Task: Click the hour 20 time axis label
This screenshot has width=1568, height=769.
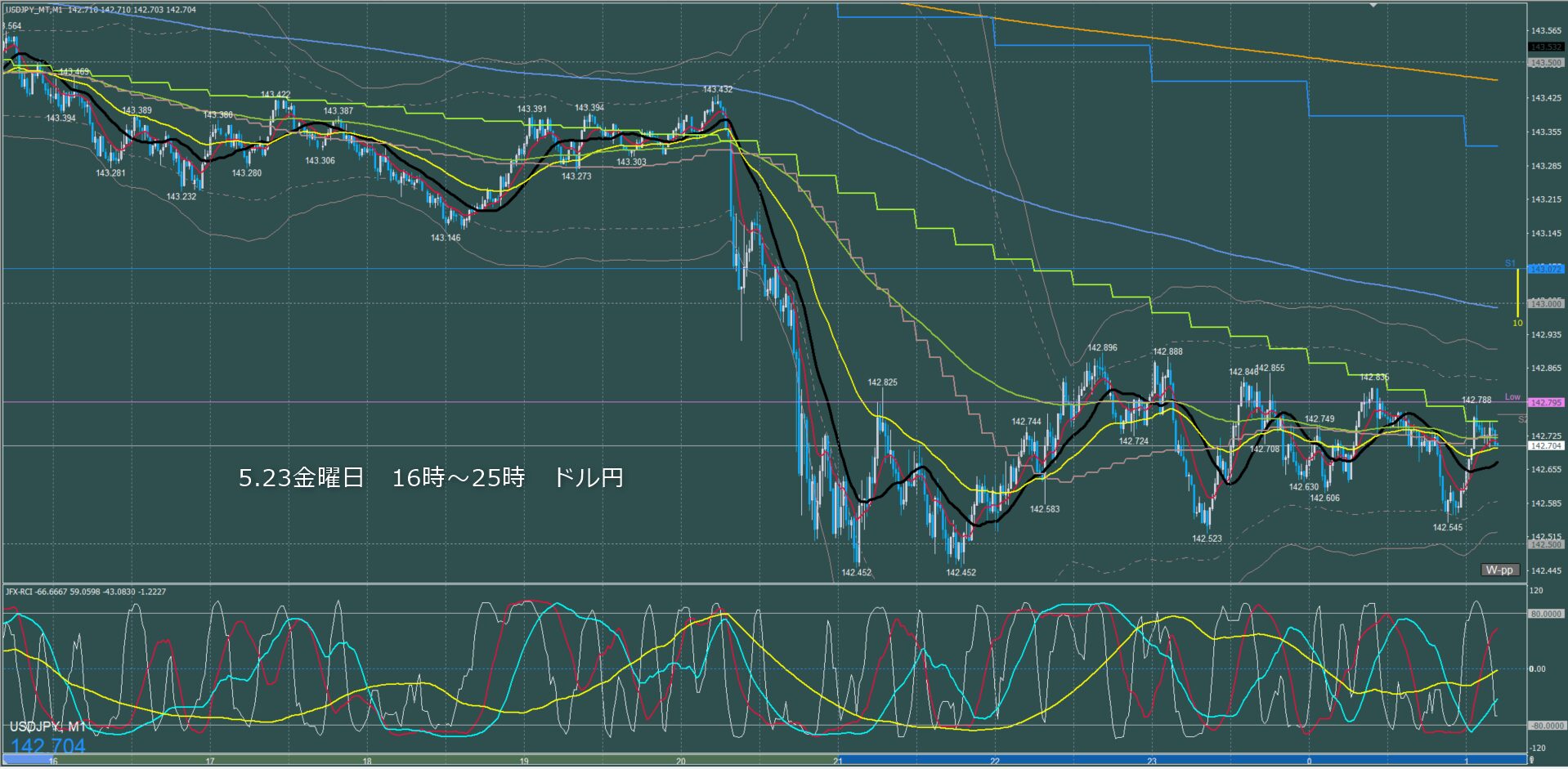Action: pos(681,761)
